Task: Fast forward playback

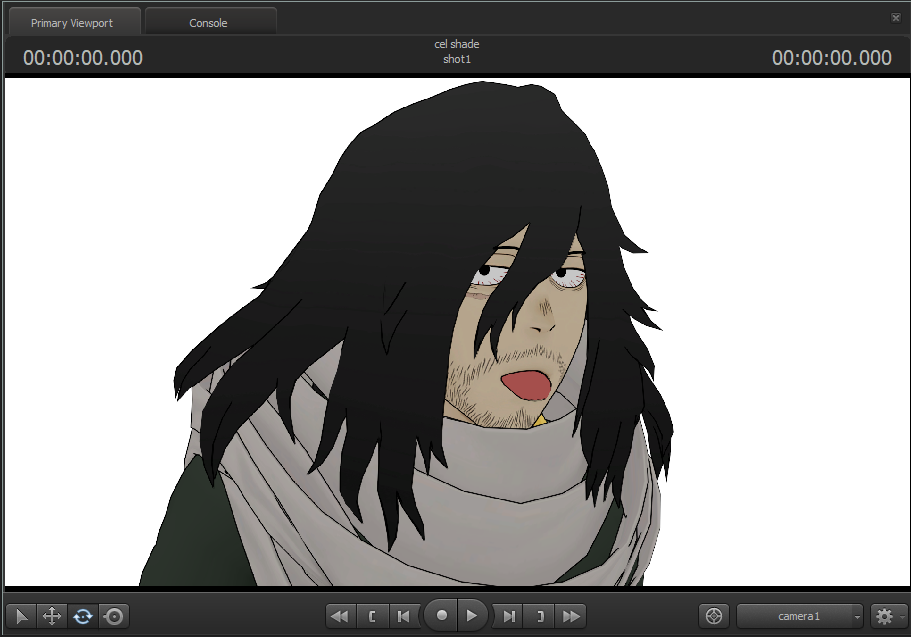Action: (571, 616)
